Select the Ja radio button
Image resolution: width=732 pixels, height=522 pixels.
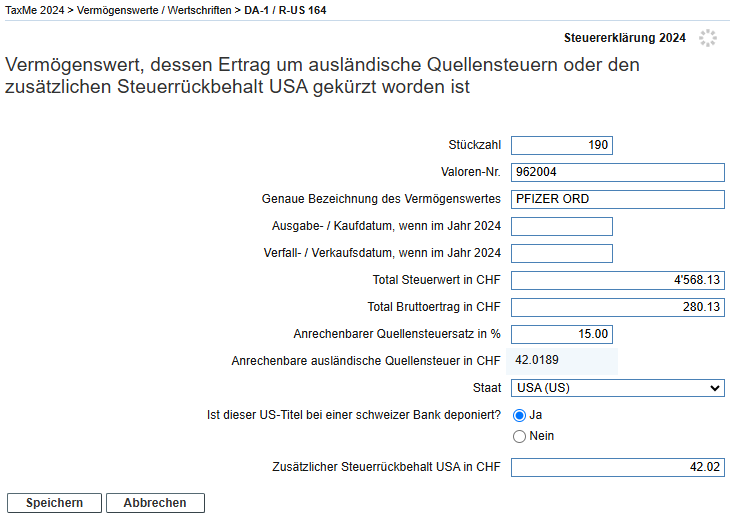tap(519, 415)
